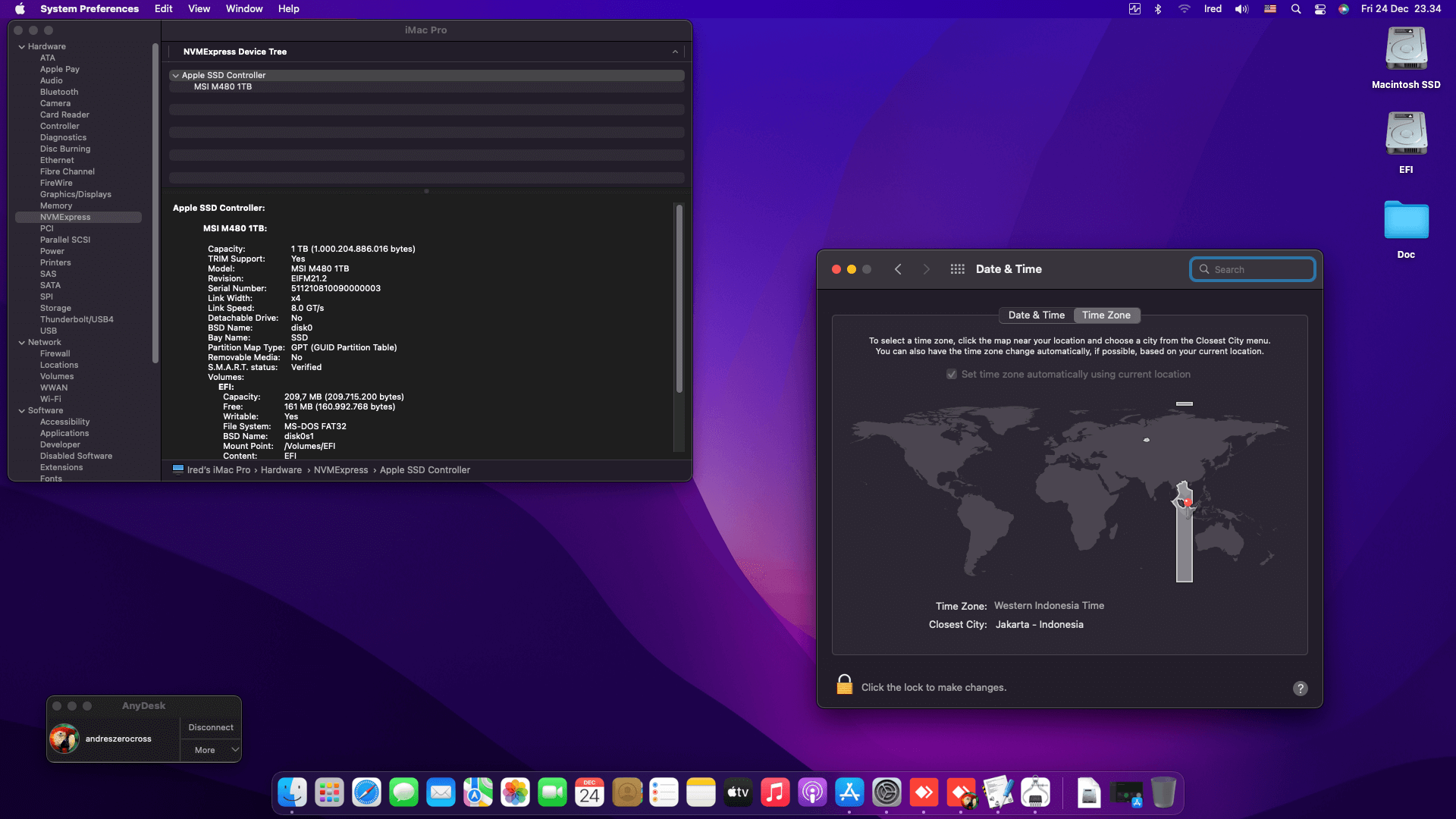Image resolution: width=1456 pixels, height=819 pixels.
Task: Open the Apple menu
Action: [x=20, y=9]
